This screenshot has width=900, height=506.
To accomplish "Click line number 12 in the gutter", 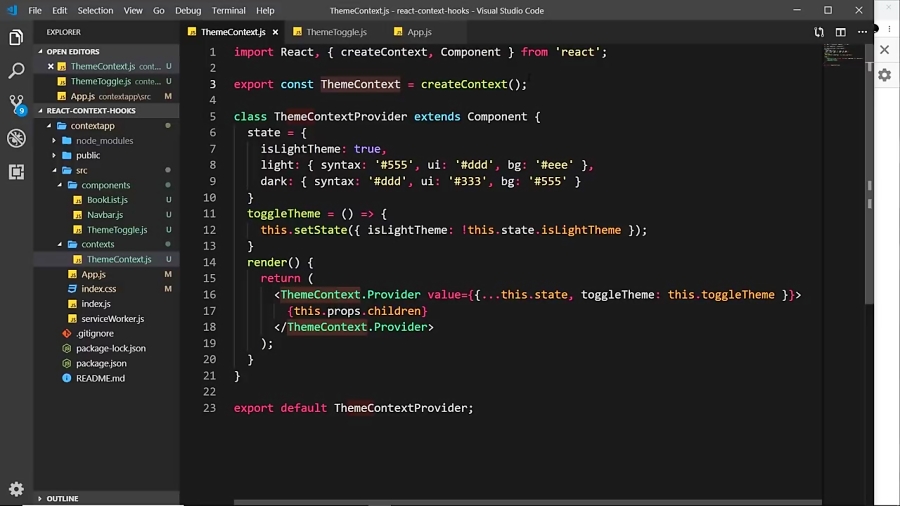I will tap(210, 230).
